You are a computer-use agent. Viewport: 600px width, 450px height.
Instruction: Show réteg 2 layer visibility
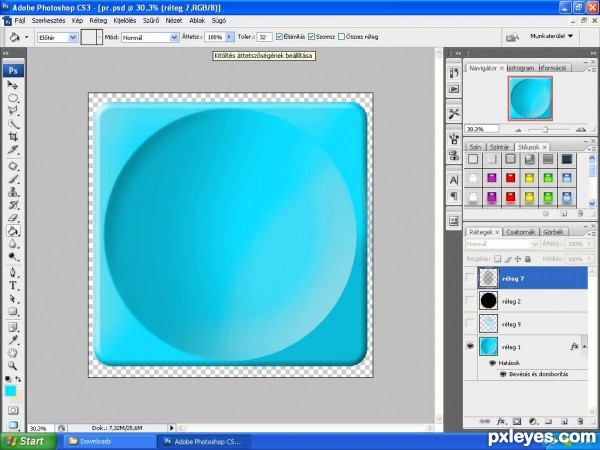pos(470,301)
